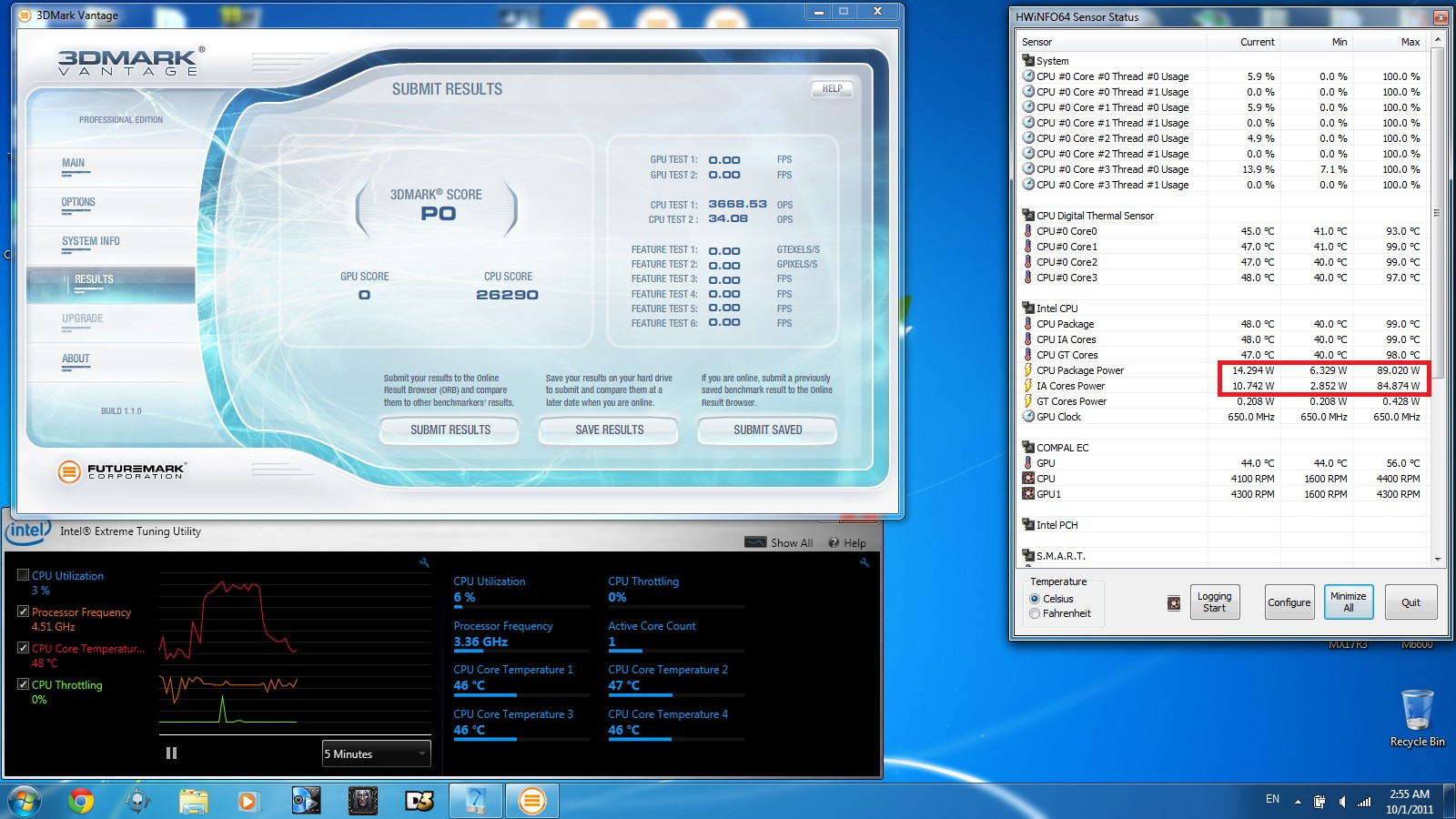Enable the CPU Utilization graph checkbox
Screen dimensions: 1456x819
pos(24,575)
